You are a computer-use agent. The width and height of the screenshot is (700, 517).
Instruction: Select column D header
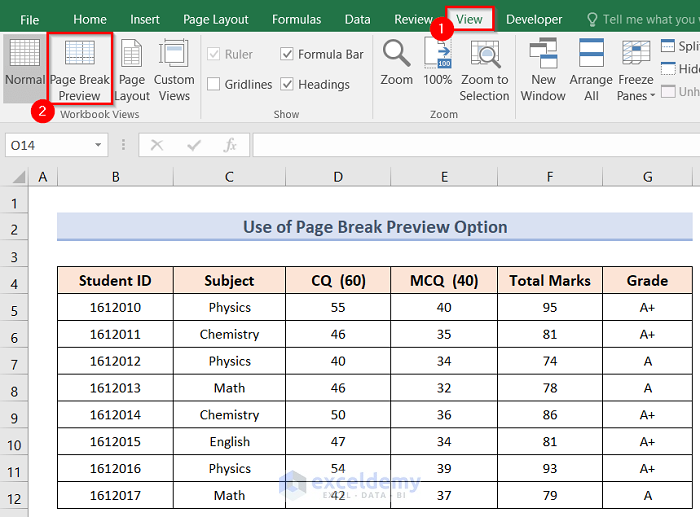click(338, 177)
